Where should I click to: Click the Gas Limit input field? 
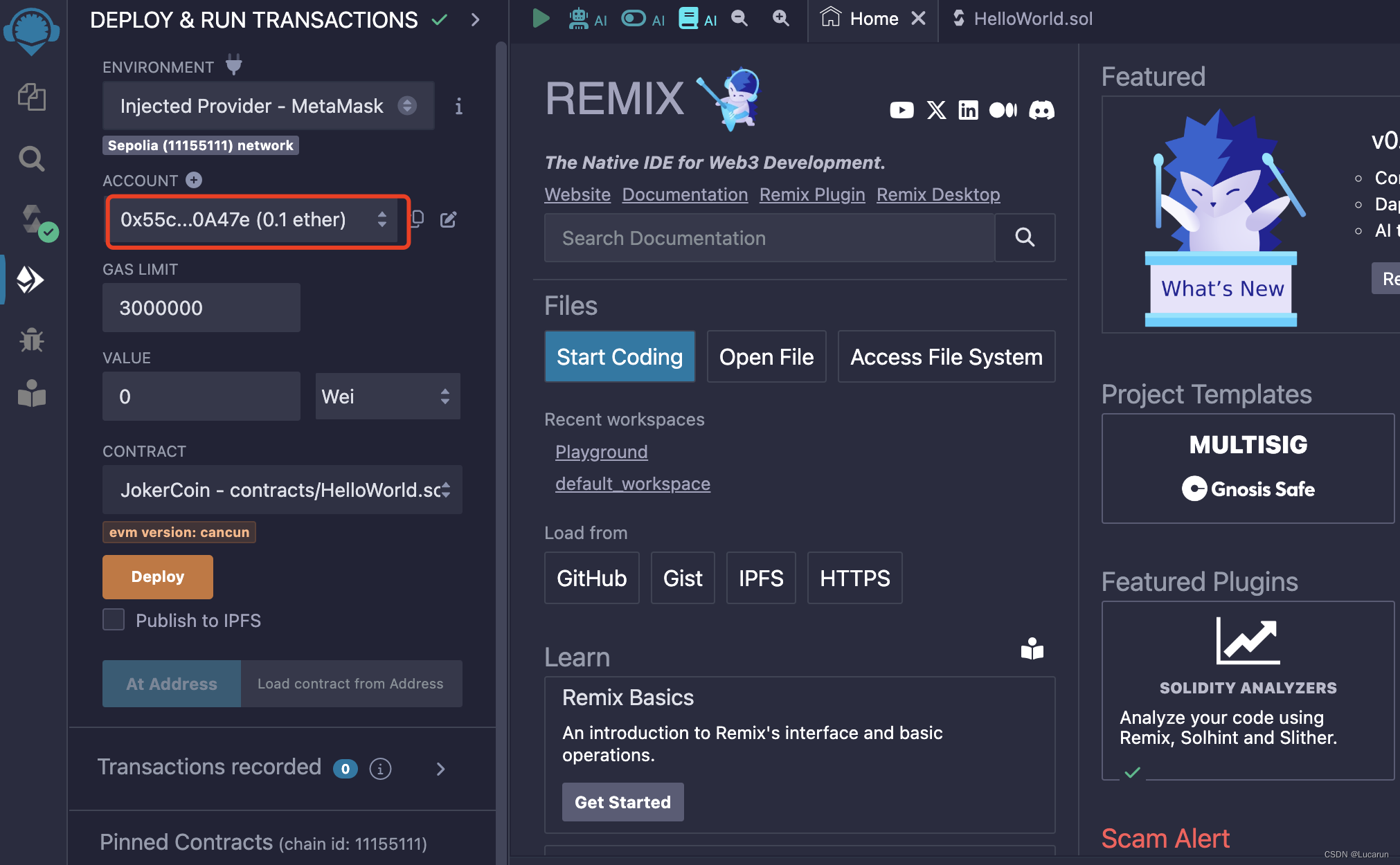pyautogui.click(x=201, y=308)
